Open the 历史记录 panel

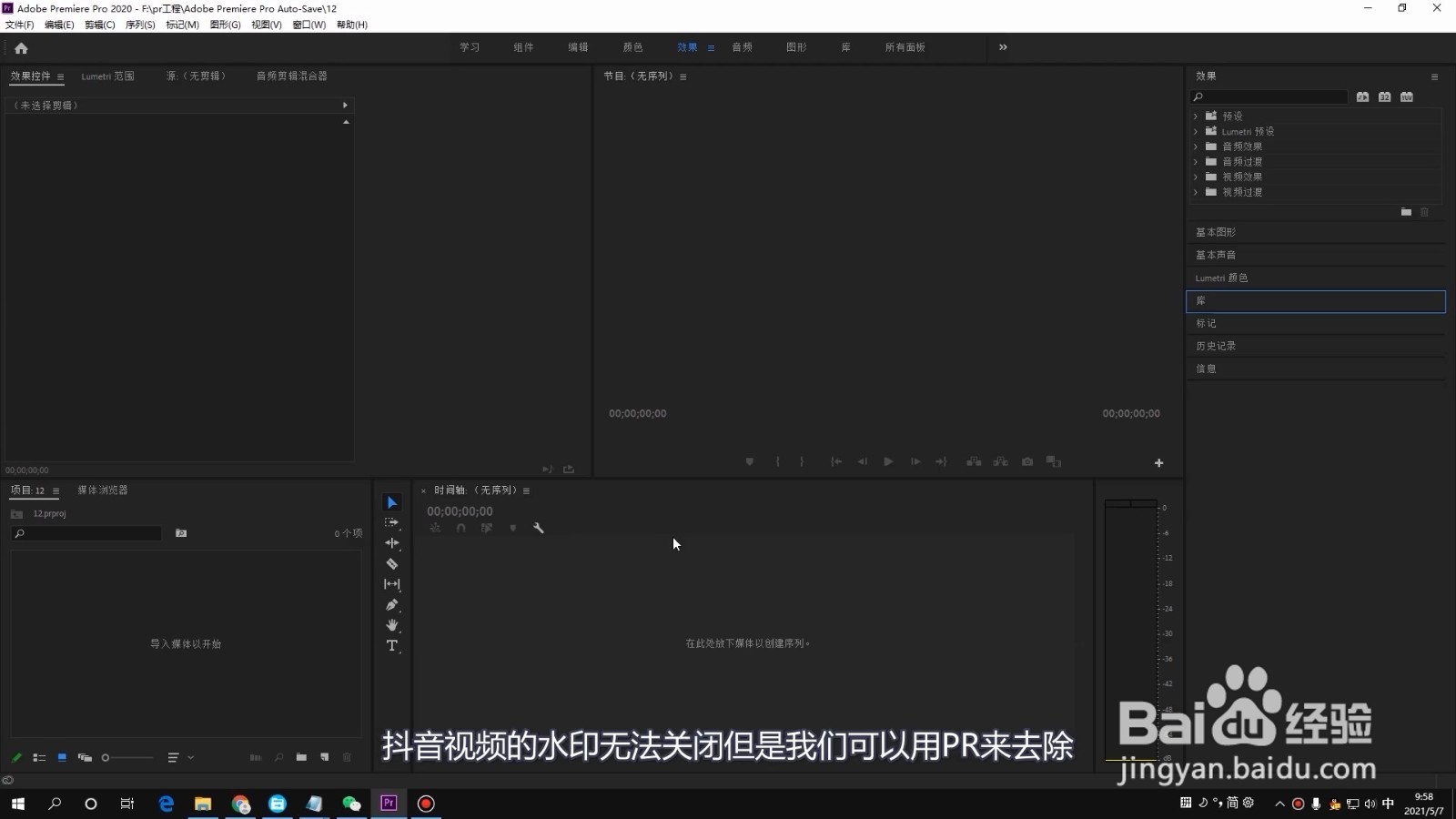coord(1316,346)
